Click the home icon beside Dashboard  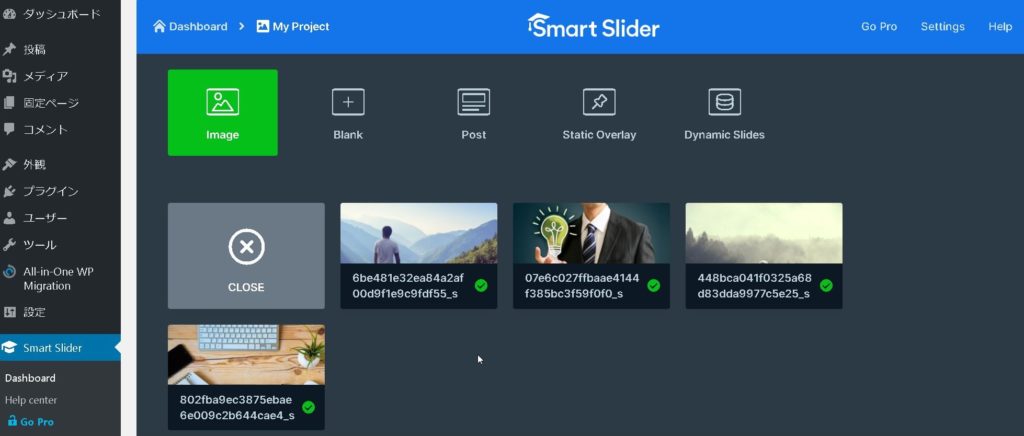[159, 26]
